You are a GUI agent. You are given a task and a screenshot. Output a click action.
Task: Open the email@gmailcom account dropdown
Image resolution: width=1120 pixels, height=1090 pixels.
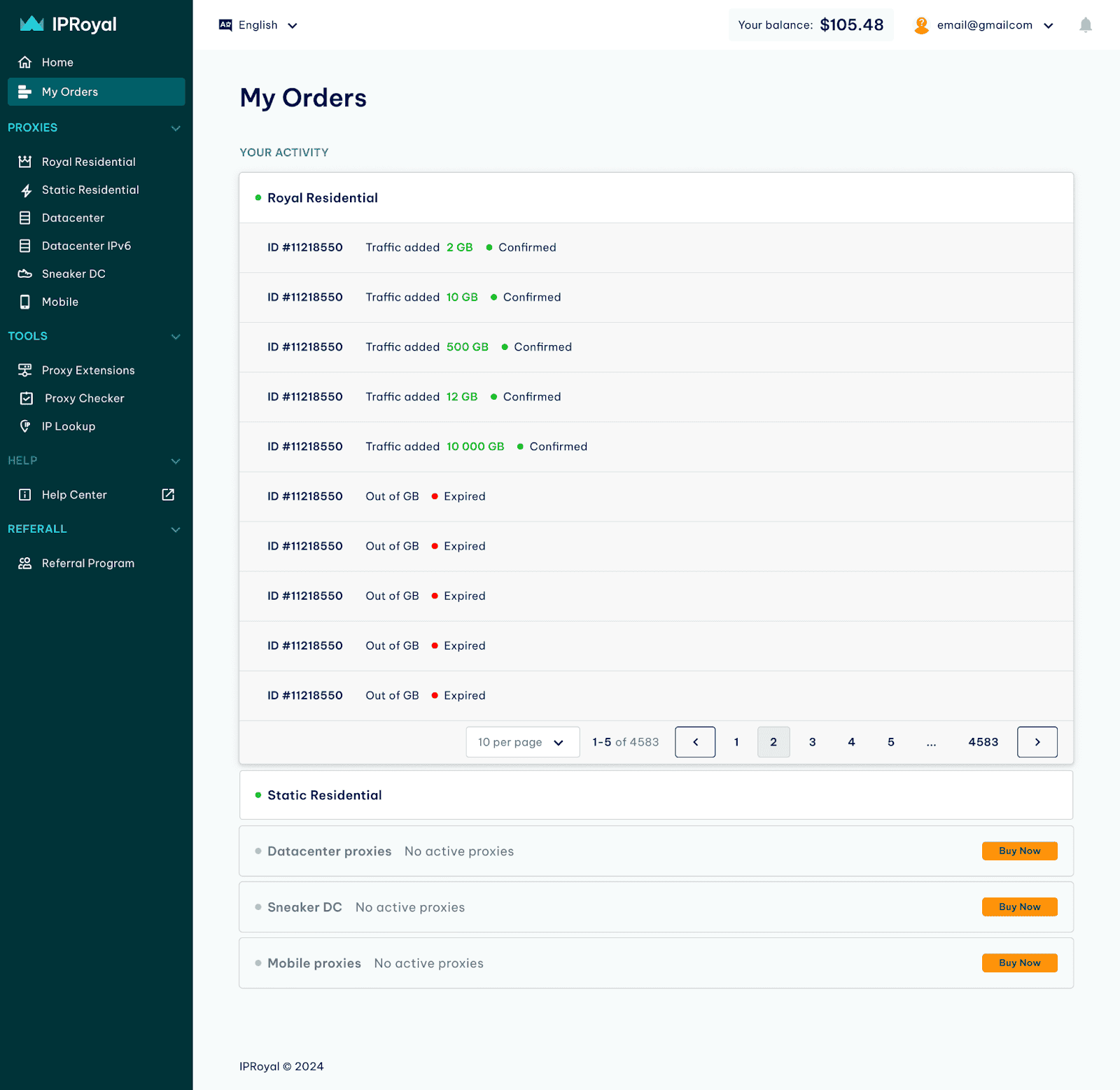tap(984, 25)
